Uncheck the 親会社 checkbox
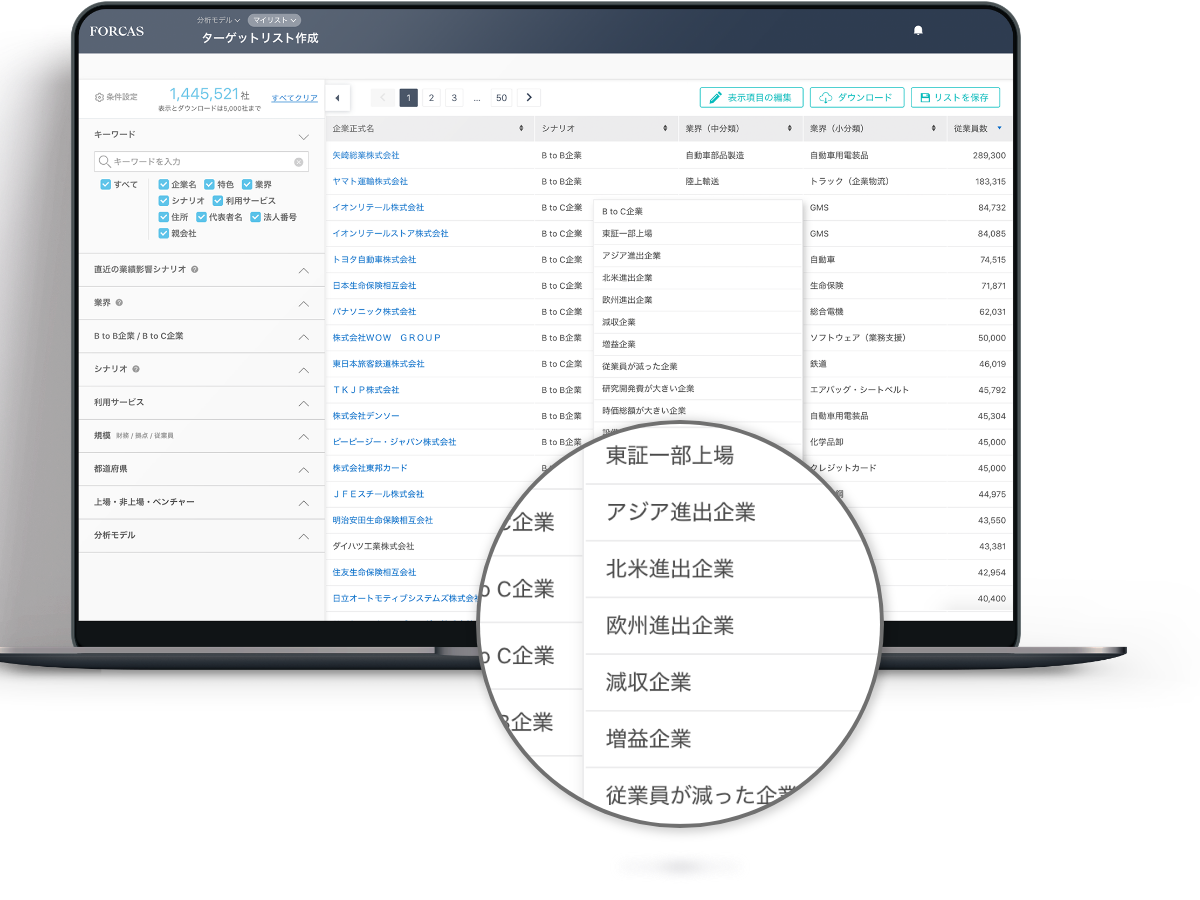Image resolution: width=1200 pixels, height=900 pixels. tap(164, 233)
